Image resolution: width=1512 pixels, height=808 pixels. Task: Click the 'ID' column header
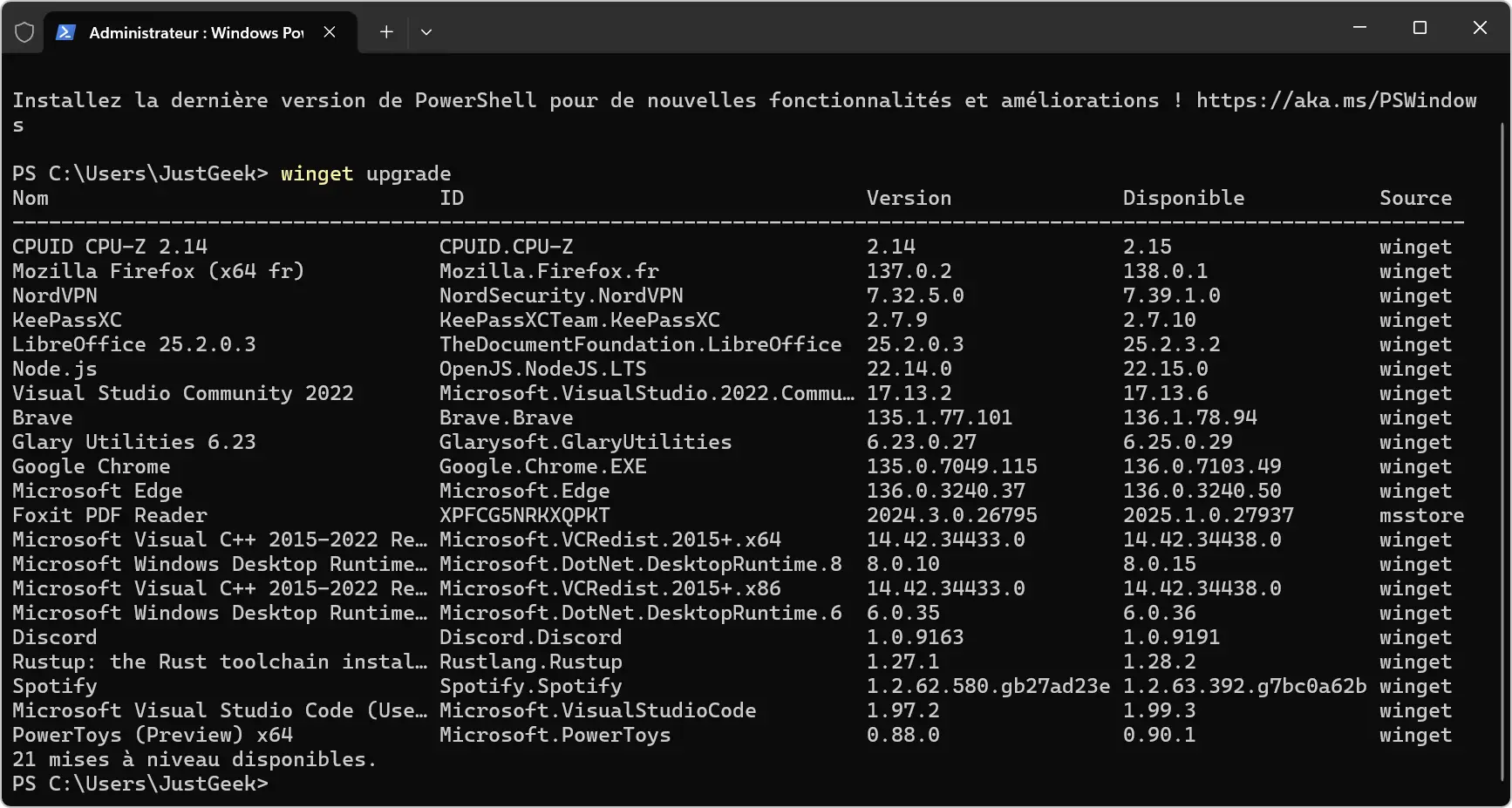point(452,198)
